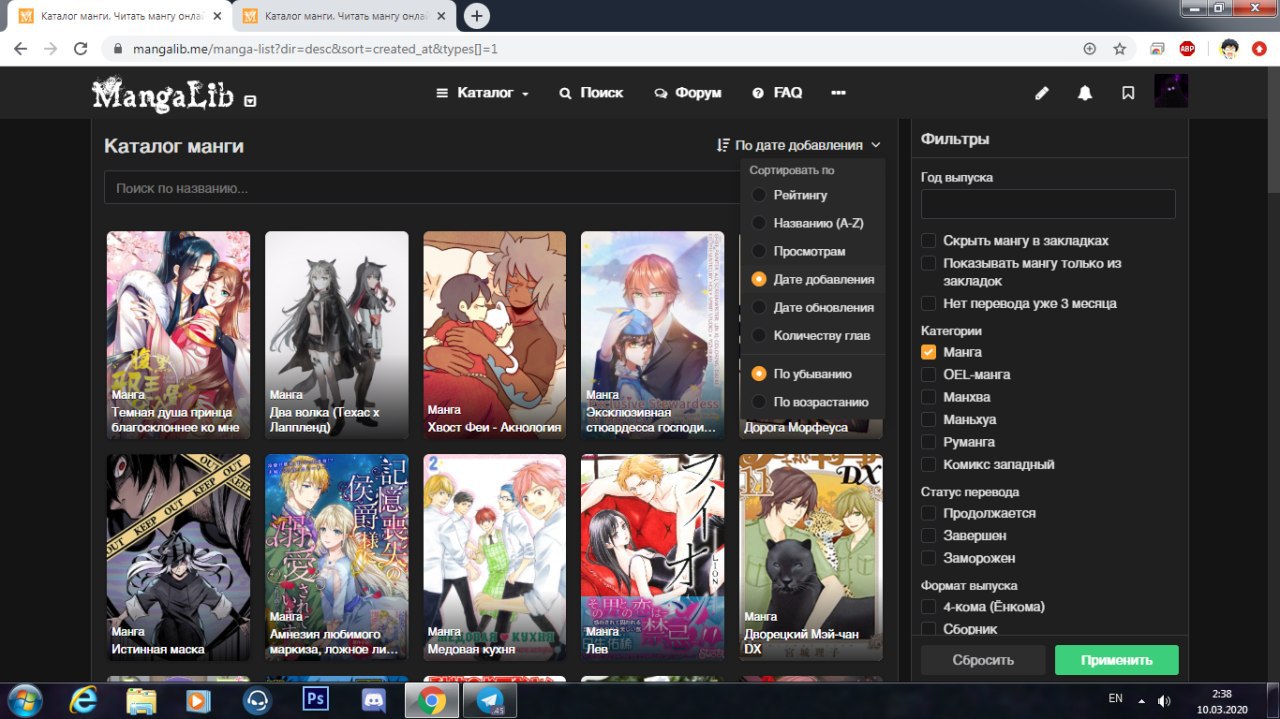Collapse the 'По дате добавления' sort dropdown

click(x=799, y=145)
